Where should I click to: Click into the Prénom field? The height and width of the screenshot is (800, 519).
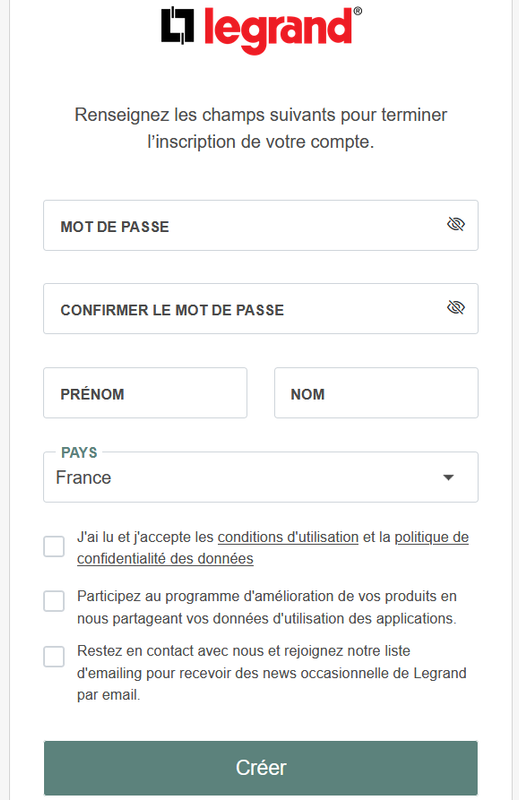(145, 393)
